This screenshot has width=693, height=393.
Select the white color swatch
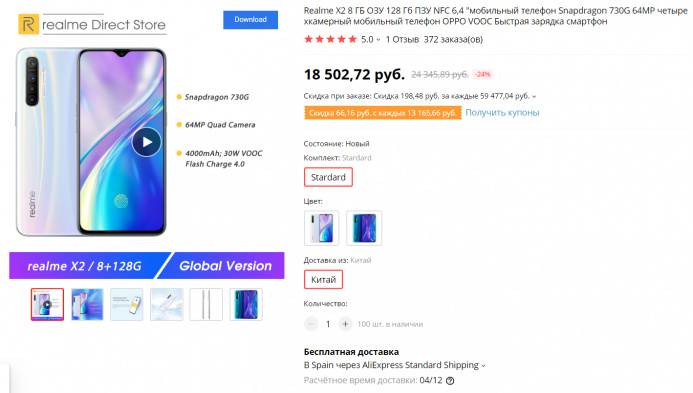coord(321,228)
